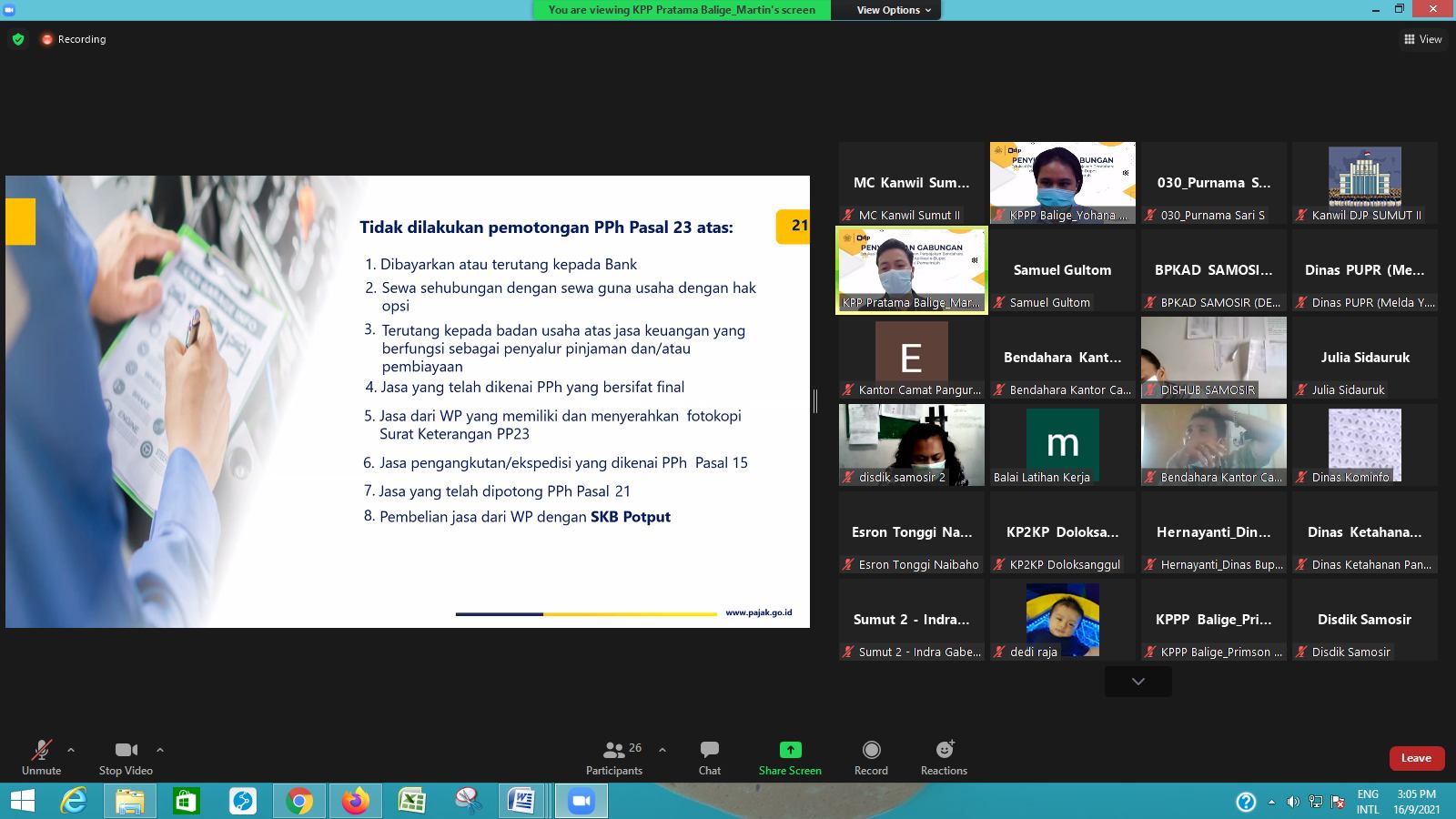1456x819 pixels.
Task: Expand the arrow next to Participants
Action: coord(662,750)
